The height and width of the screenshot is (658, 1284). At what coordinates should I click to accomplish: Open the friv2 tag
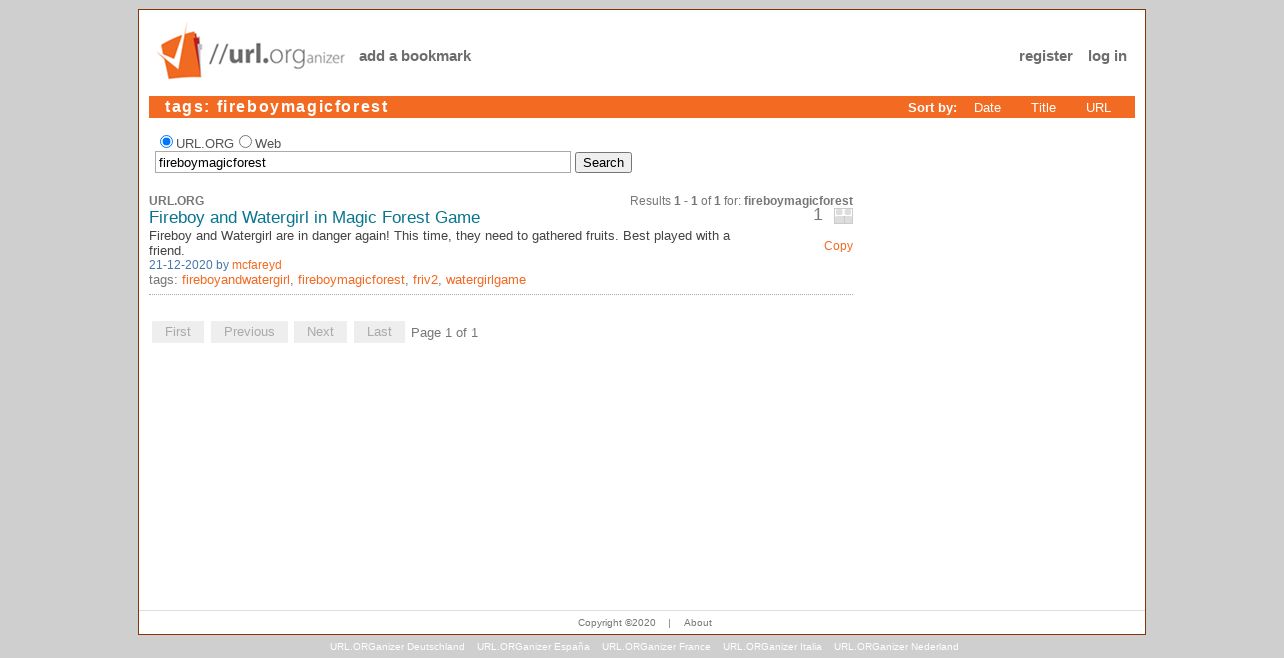click(425, 280)
